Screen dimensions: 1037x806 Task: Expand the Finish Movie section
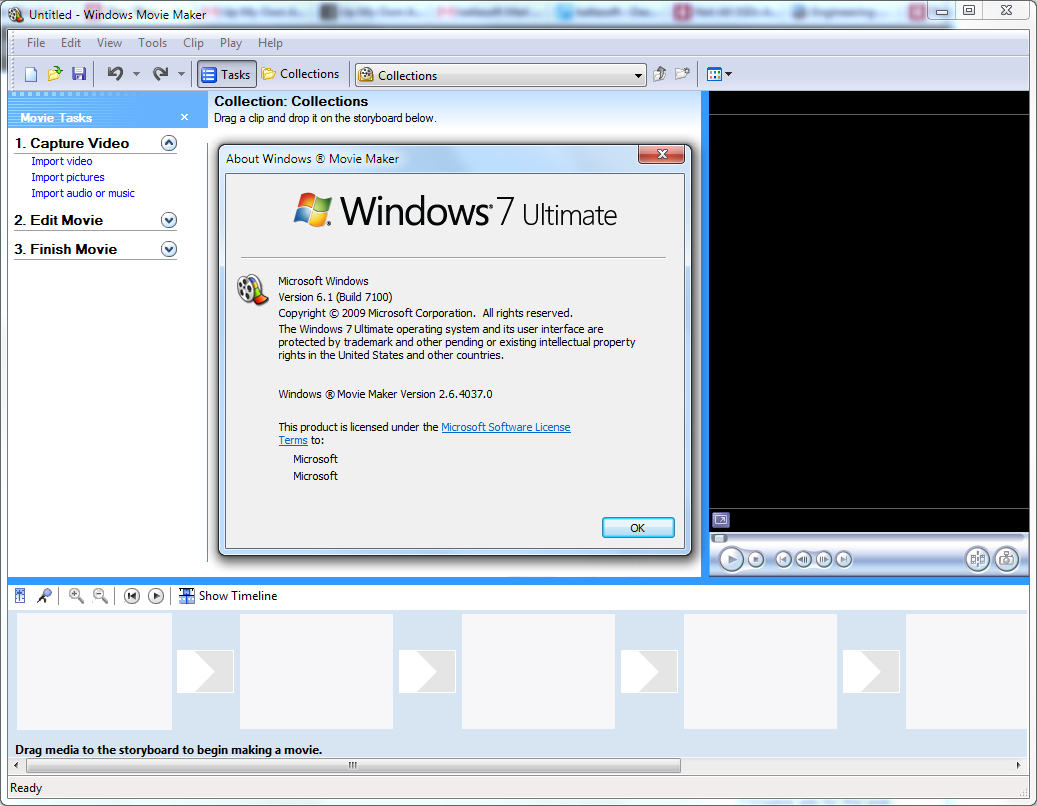[x=169, y=249]
